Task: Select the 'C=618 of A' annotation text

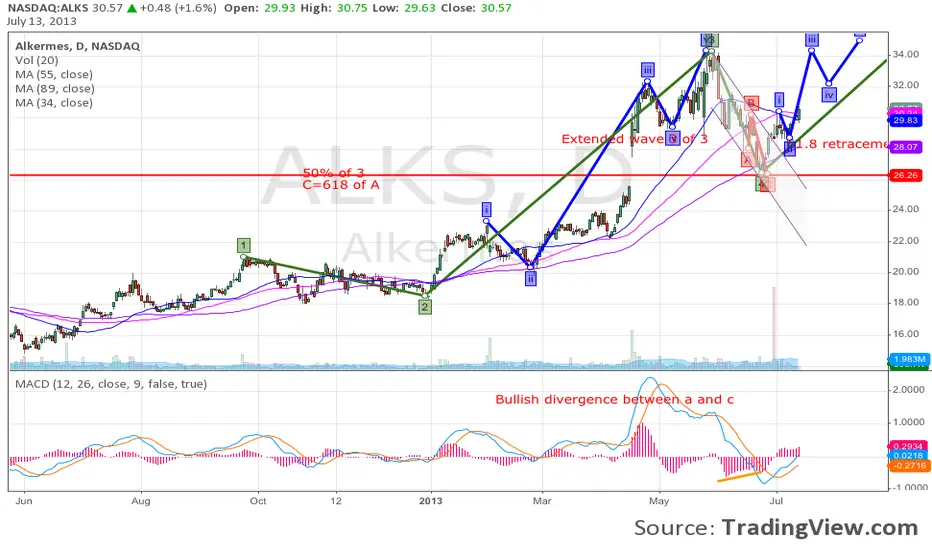Action: point(341,184)
